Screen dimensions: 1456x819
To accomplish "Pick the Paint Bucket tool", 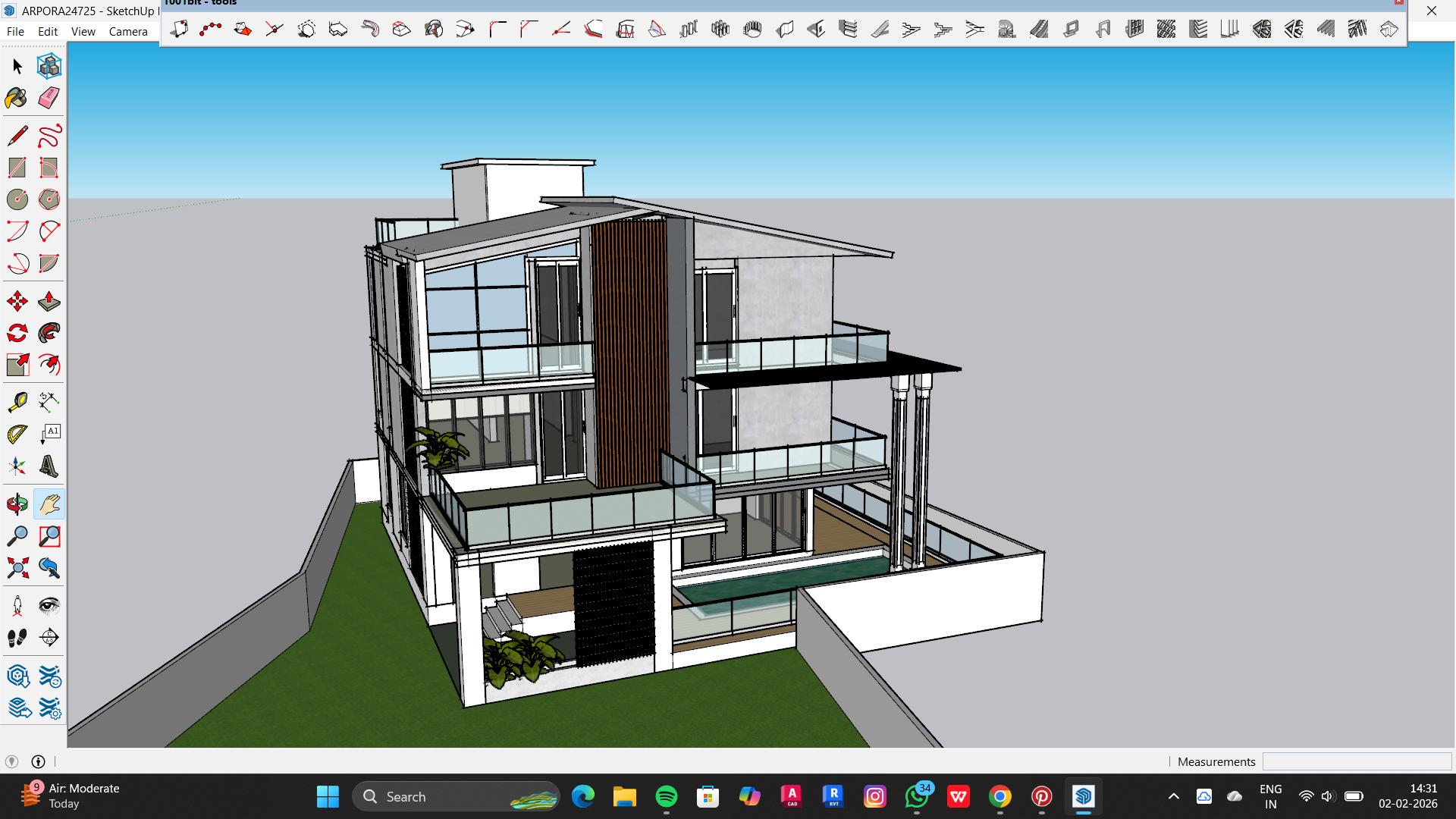I will (x=17, y=99).
